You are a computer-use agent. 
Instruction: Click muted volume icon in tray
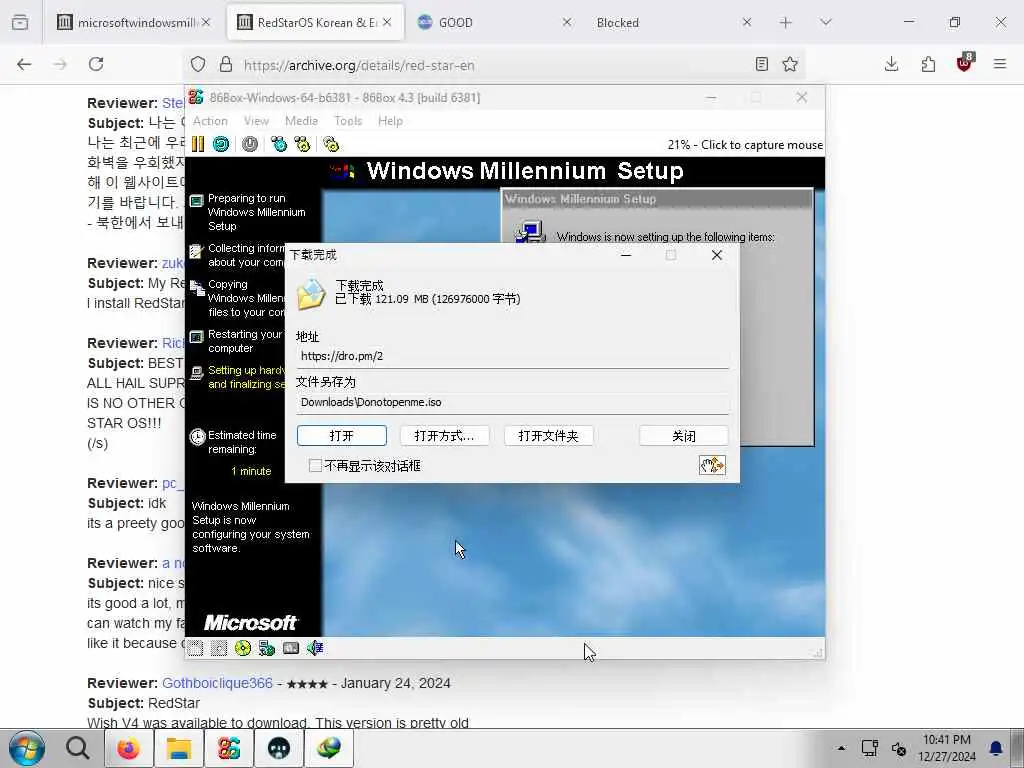(899, 748)
